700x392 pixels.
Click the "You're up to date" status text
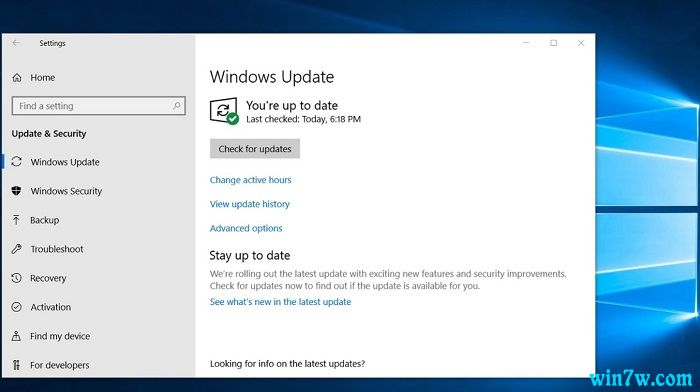tap(292, 105)
